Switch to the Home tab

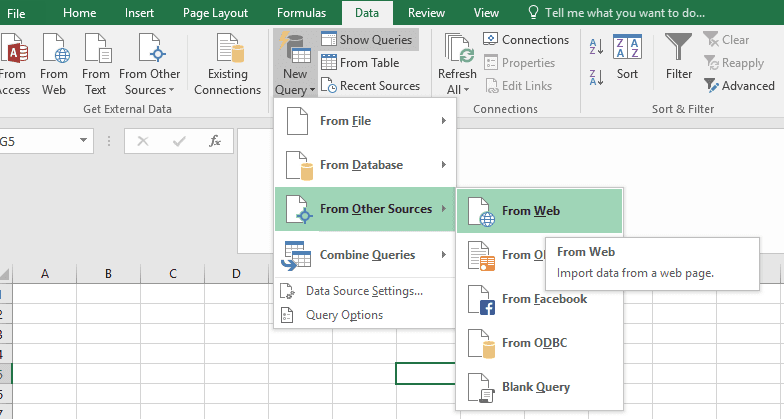(x=80, y=13)
